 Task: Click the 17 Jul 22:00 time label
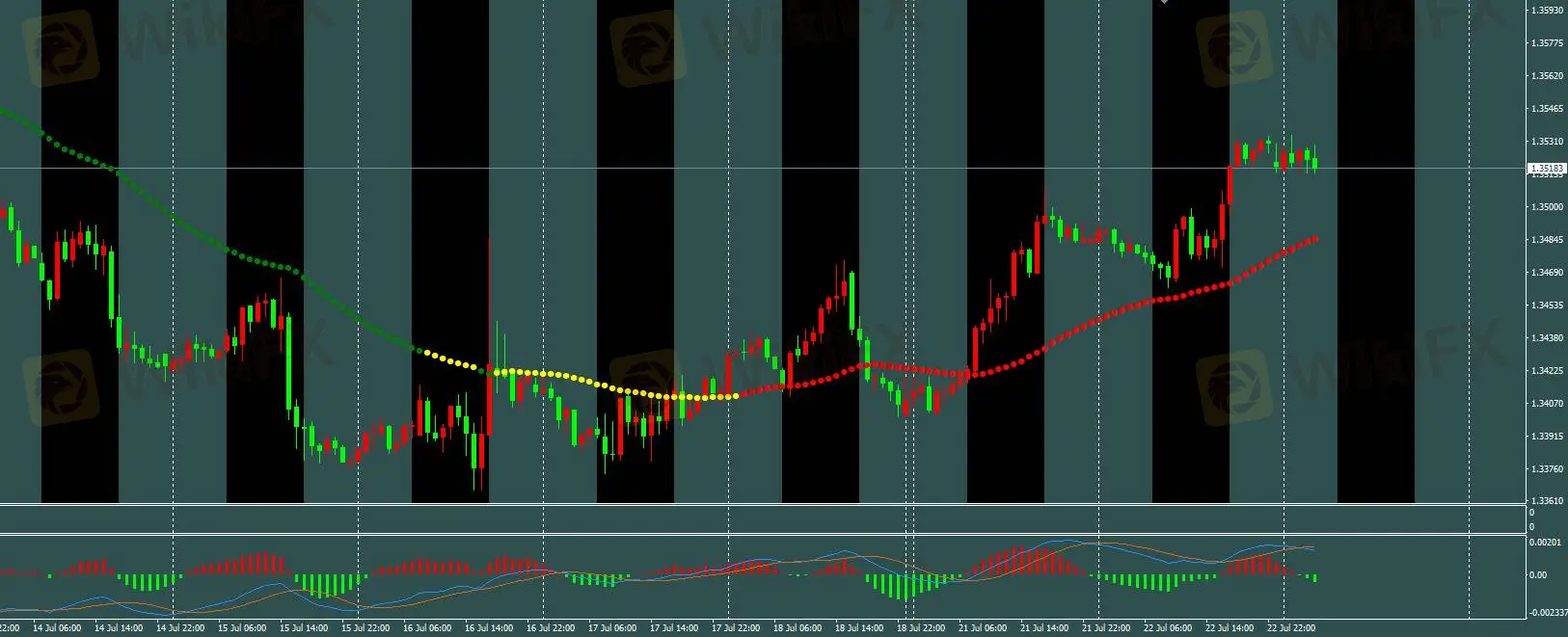pos(736,628)
